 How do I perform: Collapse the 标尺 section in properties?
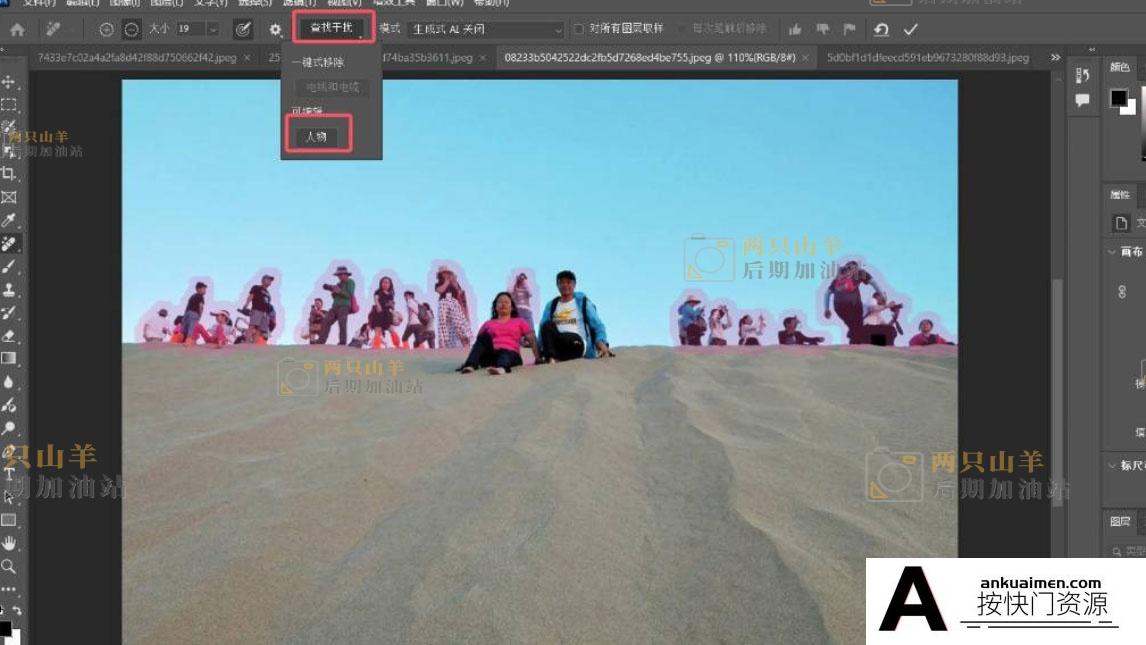(1112, 465)
